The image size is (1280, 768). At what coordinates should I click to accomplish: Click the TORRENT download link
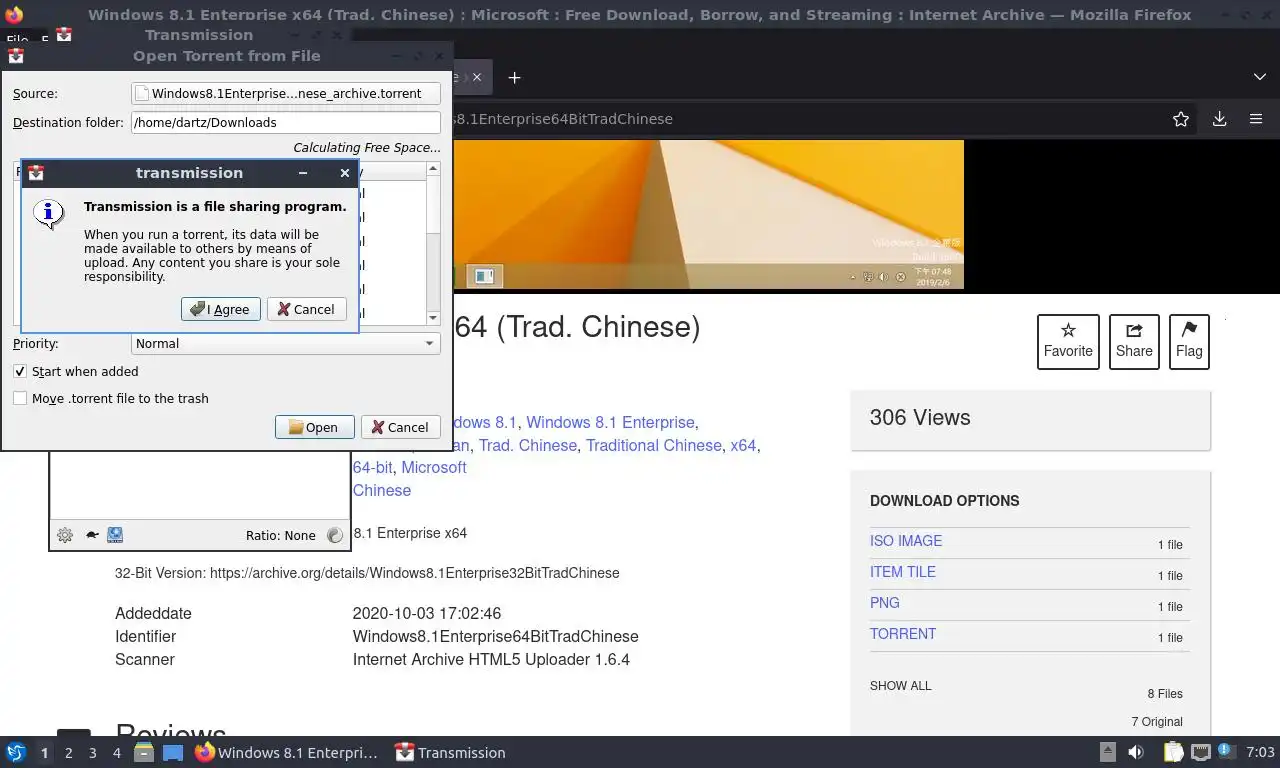click(903, 634)
